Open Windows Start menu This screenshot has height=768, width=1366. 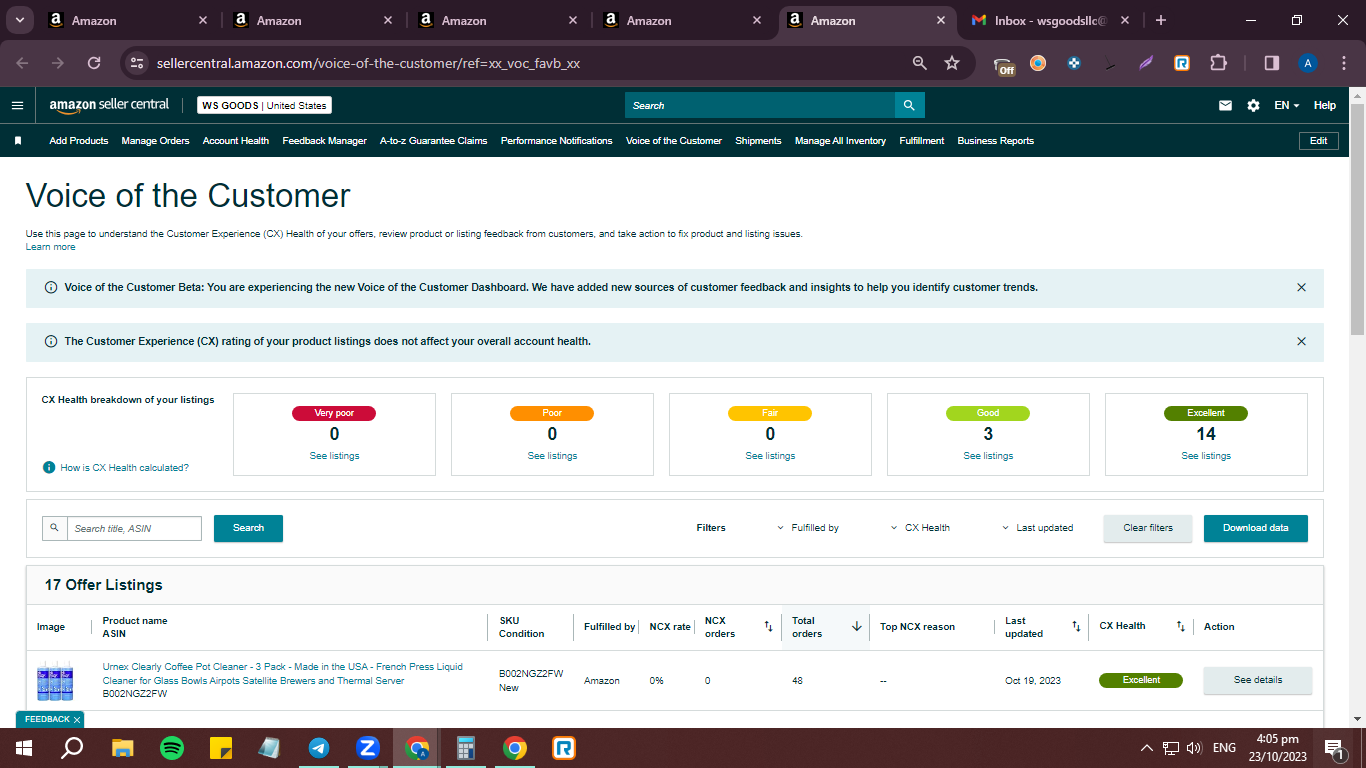24,748
